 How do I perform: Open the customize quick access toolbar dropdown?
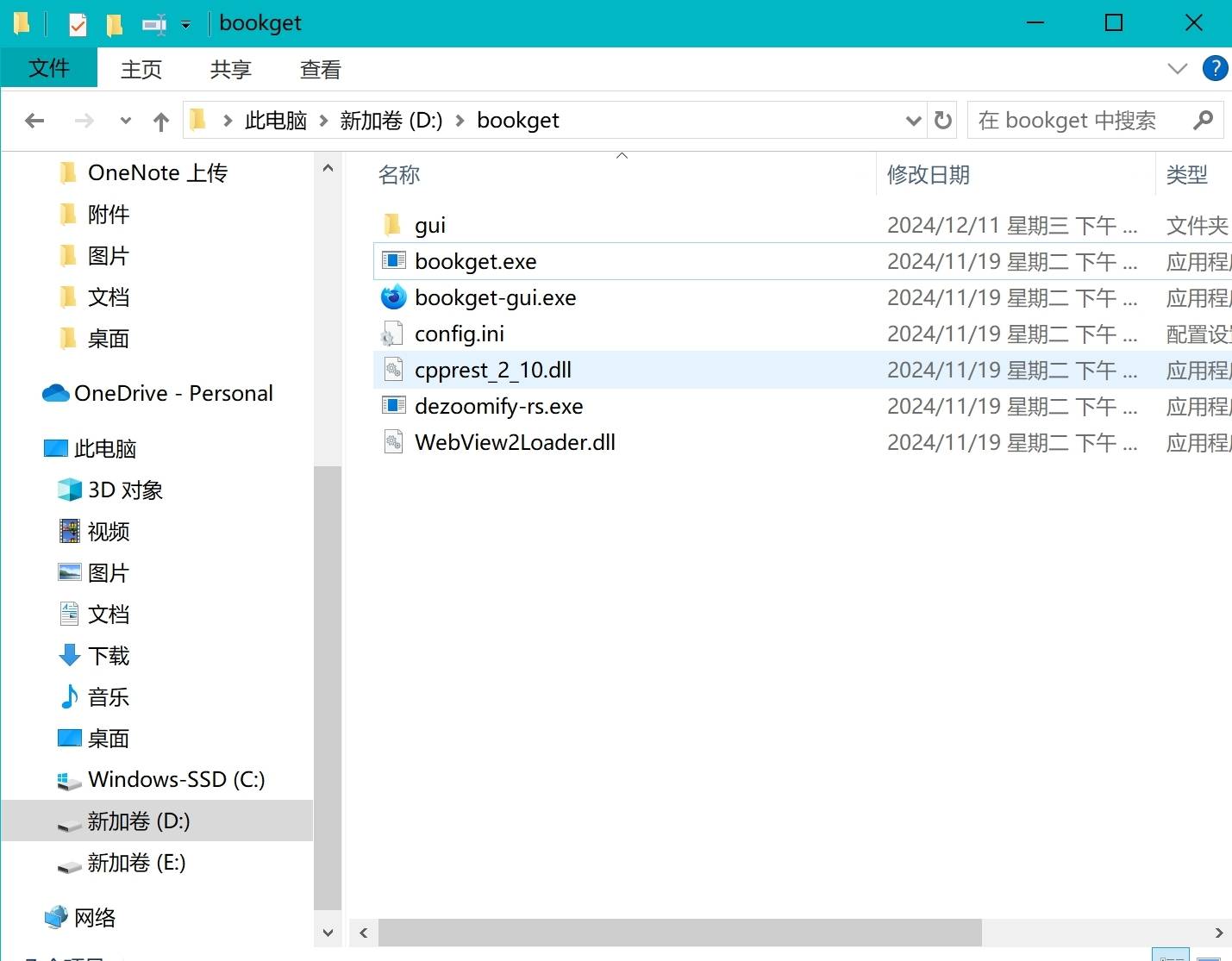point(185,24)
